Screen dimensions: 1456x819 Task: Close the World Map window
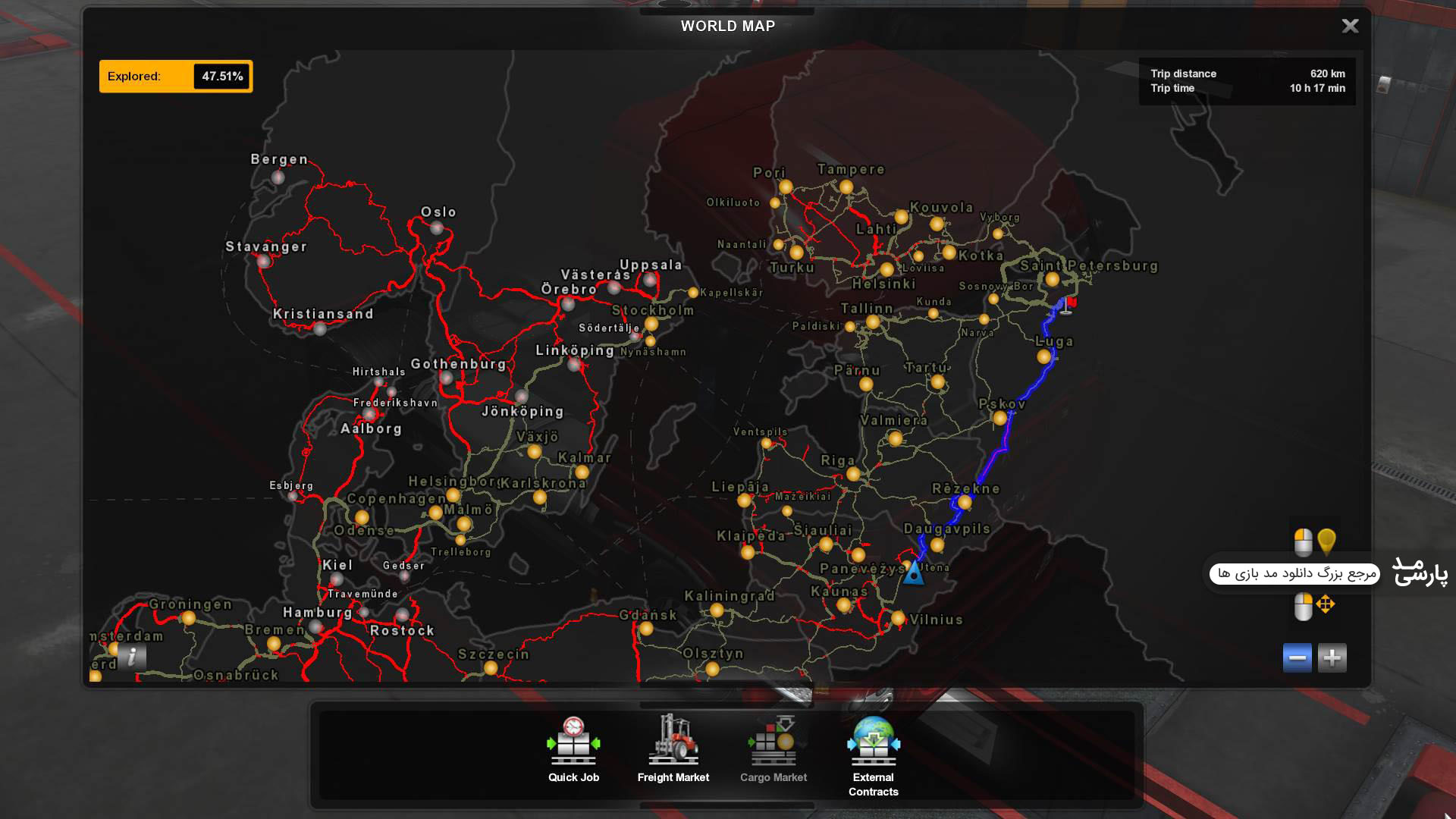click(1350, 26)
